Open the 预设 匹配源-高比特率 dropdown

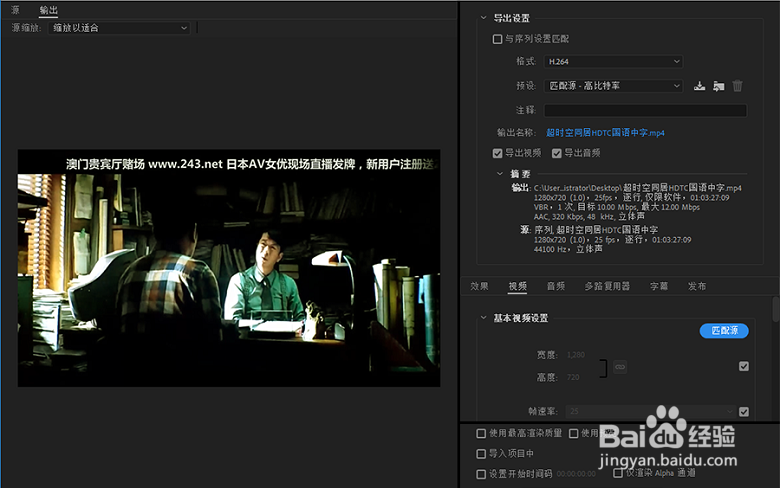(613, 86)
